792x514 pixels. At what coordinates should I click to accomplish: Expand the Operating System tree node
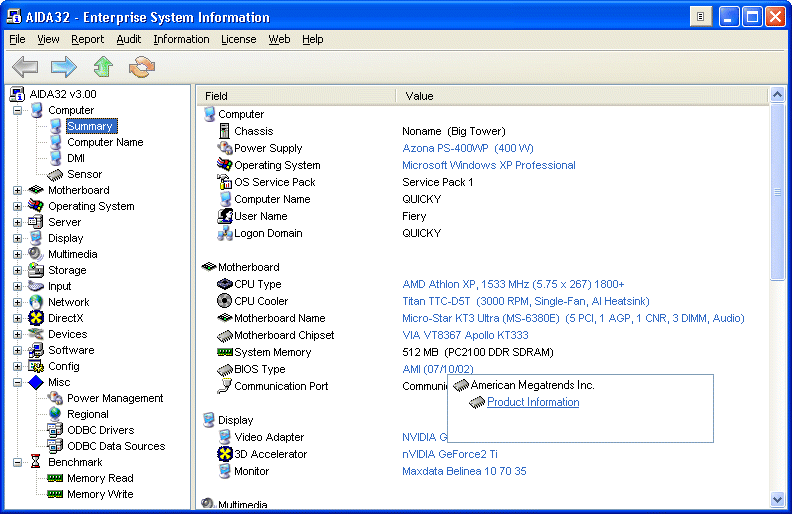coord(17,206)
